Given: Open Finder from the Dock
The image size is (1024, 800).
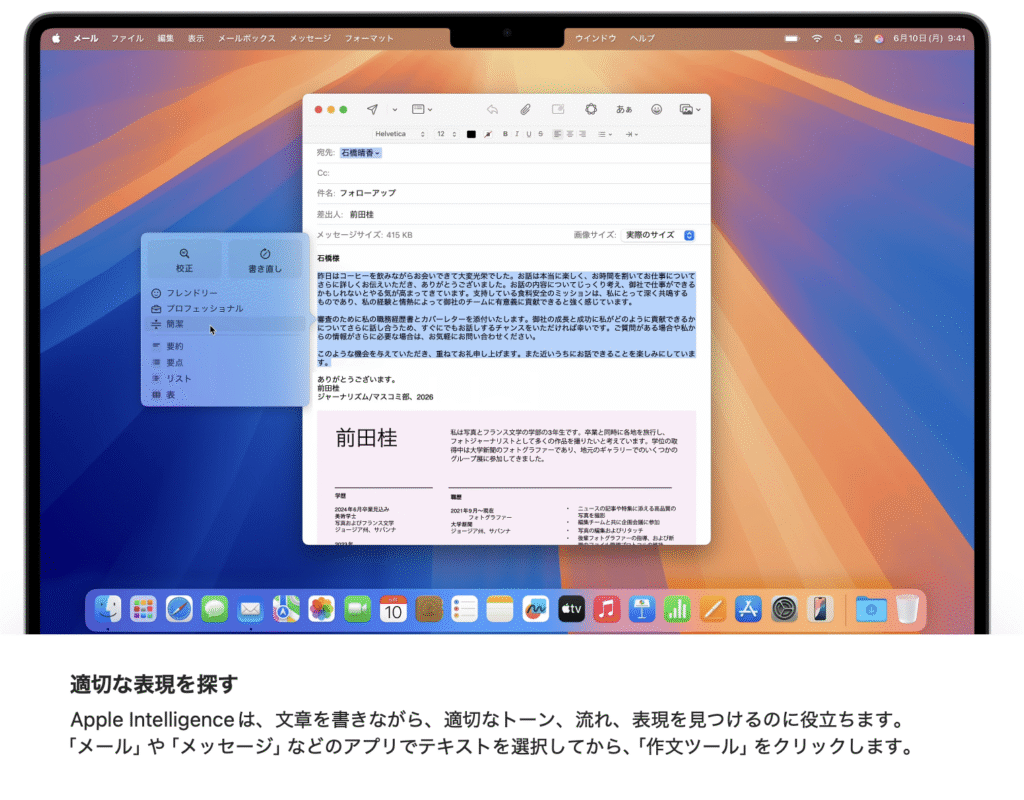Looking at the screenshot, I should coord(108,609).
